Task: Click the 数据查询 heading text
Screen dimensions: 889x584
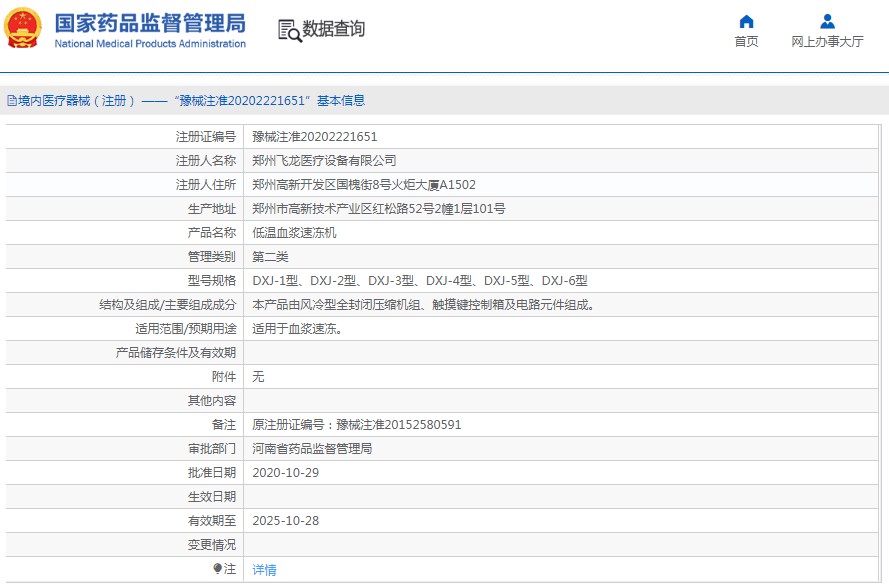Action: (x=333, y=28)
